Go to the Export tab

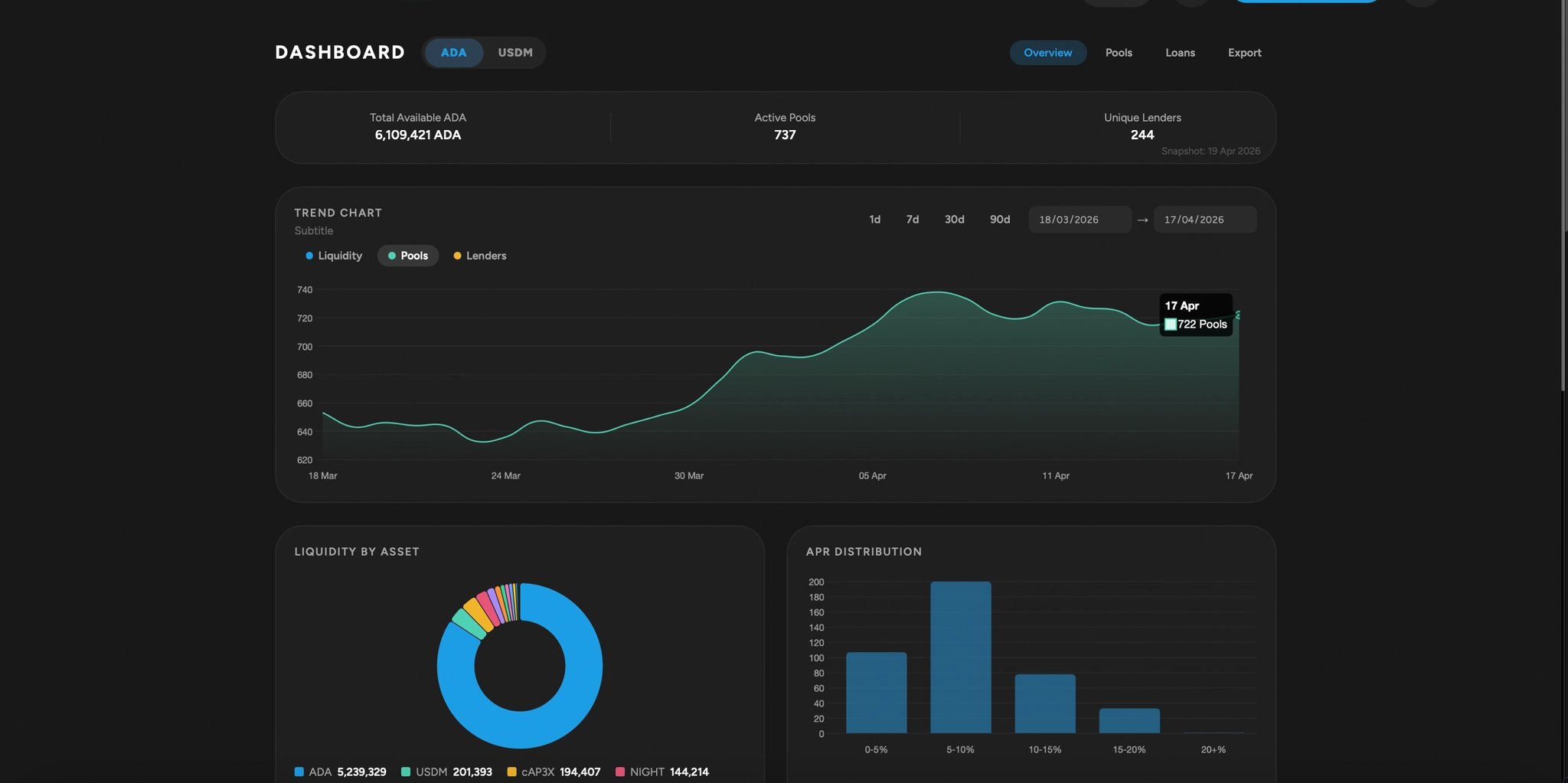pyautogui.click(x=1244, y=53)
